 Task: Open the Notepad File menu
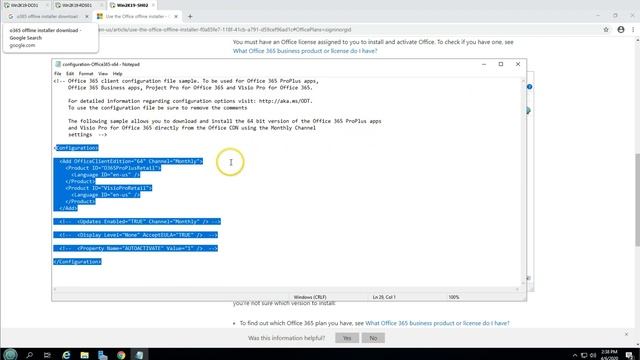tap(58, 74)
